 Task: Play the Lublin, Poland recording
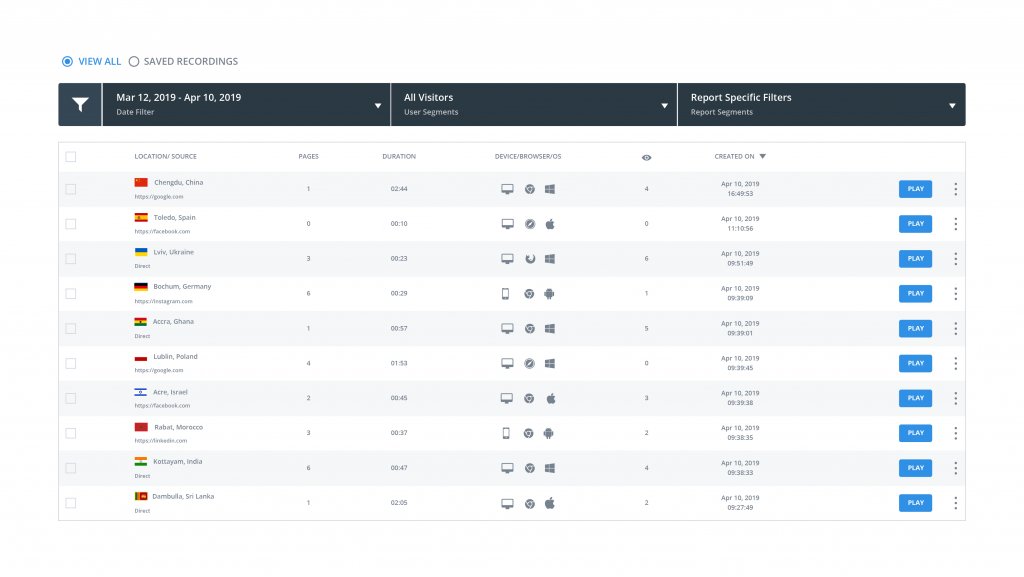coord(916,364)
